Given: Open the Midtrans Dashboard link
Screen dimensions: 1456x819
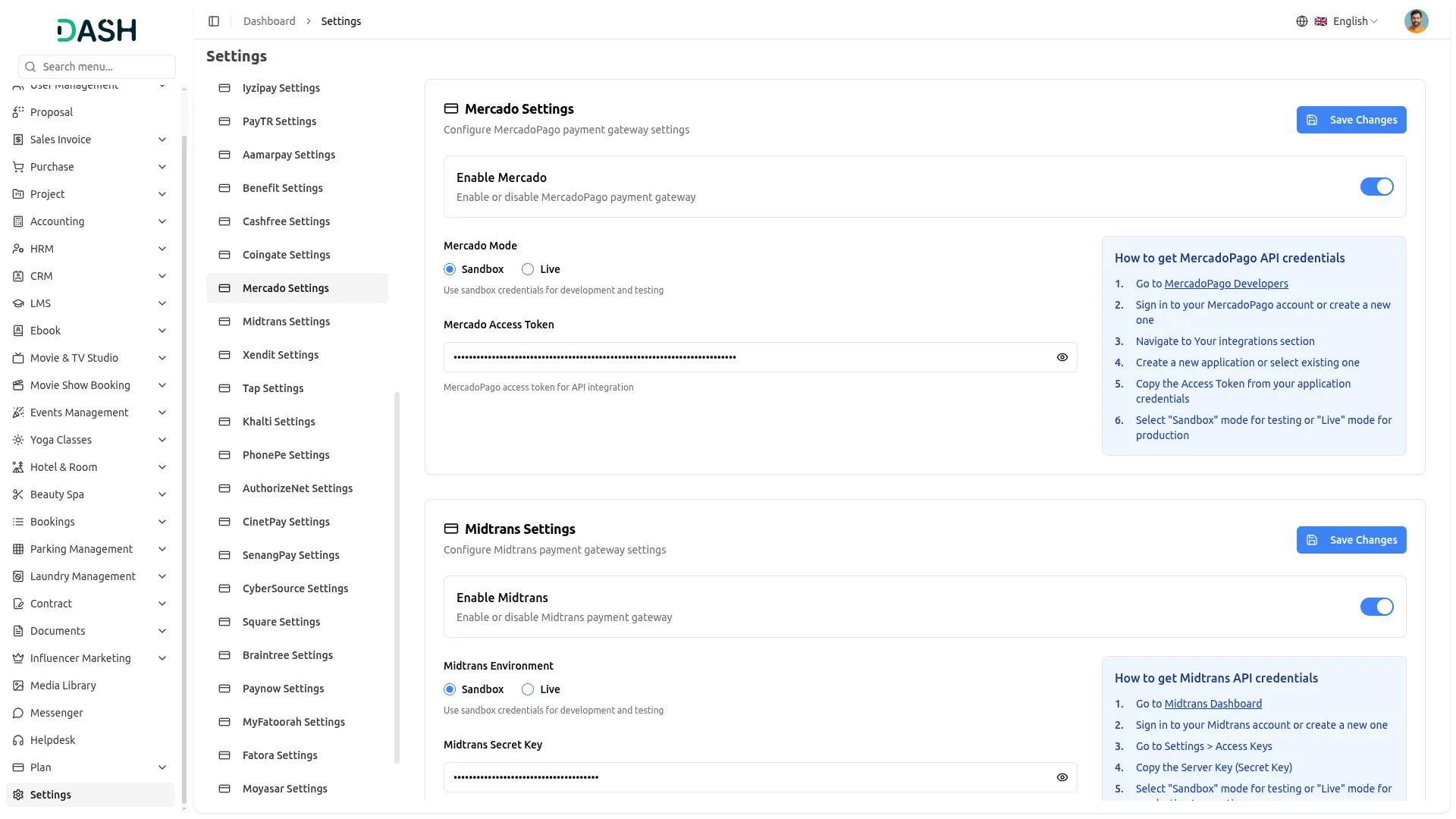Looking at the screenshot, I should click(x=1213, y=704).
